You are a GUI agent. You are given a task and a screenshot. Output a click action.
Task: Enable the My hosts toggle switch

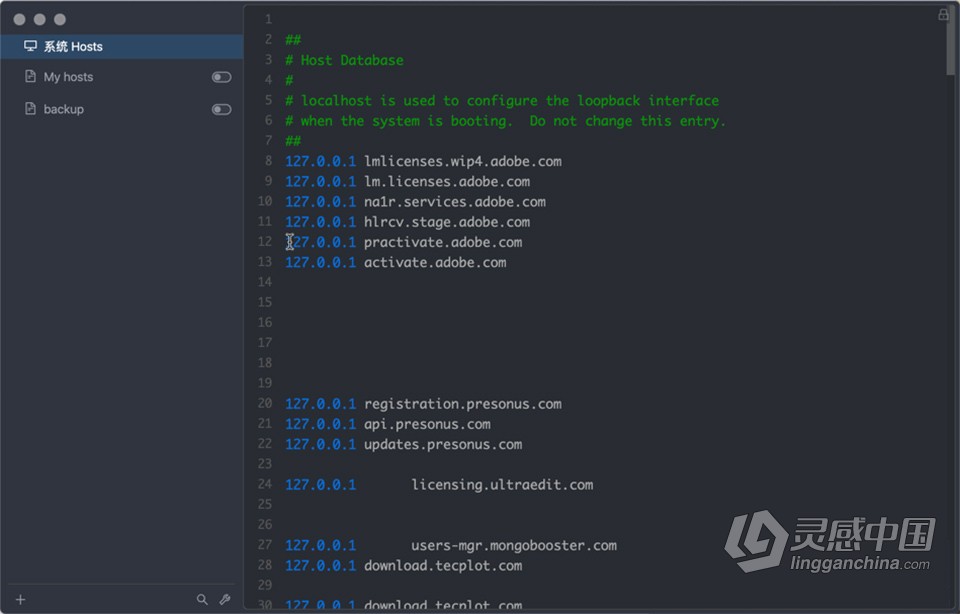coord(221,77)
